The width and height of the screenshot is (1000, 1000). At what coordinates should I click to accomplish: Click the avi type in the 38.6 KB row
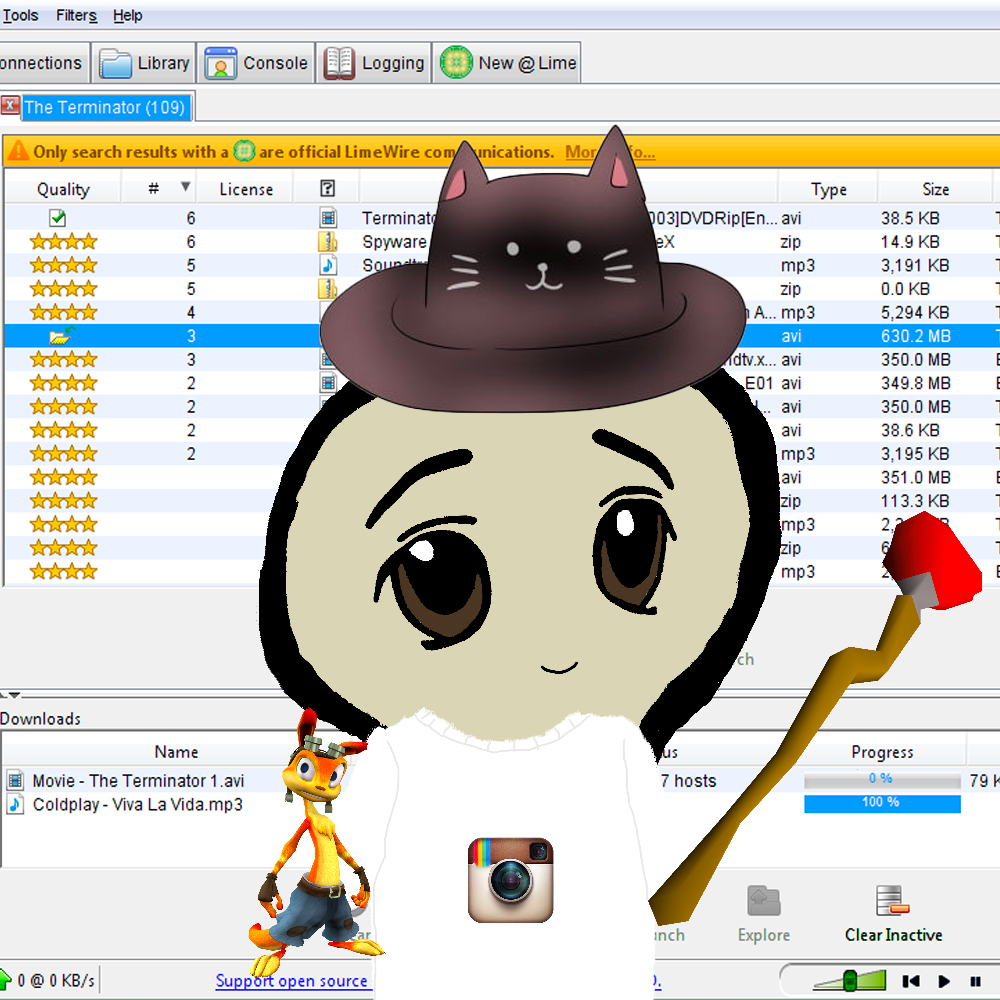click(x=791, y=430)
